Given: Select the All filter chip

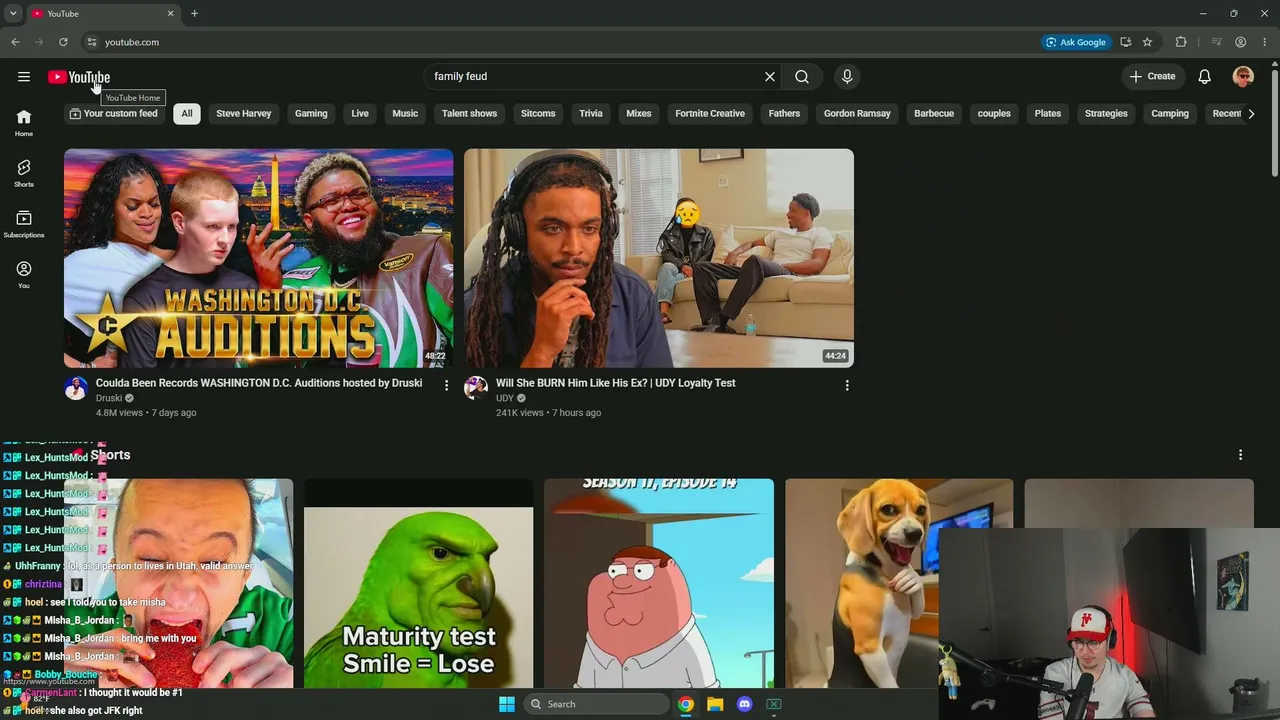Looking at the screenshot, I should pyautogui.click(x=187, y=114).
